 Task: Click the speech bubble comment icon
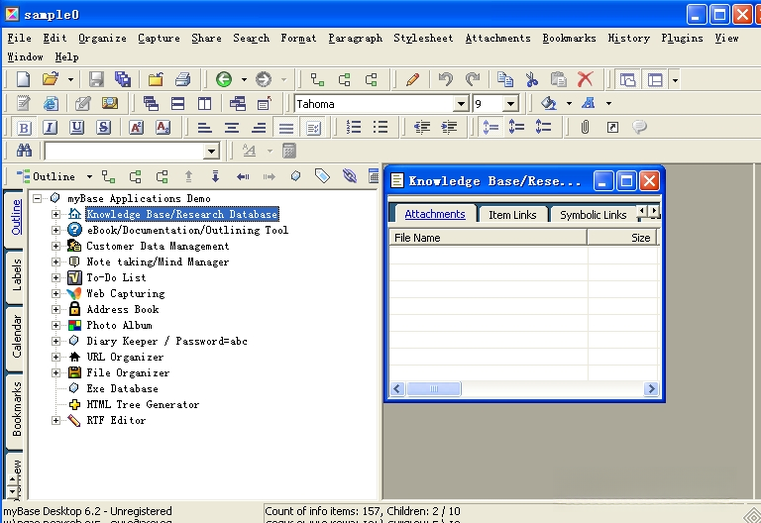pos(639,127)
